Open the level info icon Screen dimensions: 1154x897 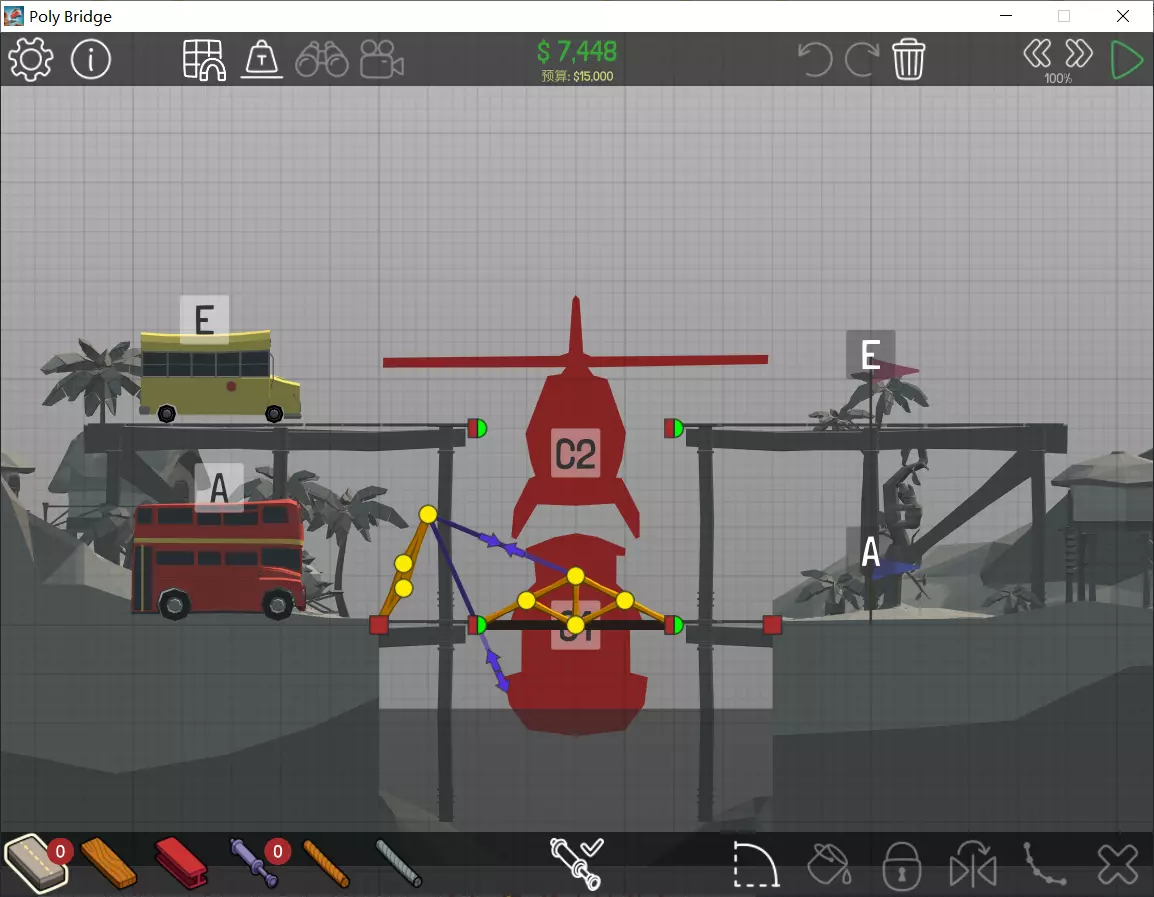click(x=91, y=59)
